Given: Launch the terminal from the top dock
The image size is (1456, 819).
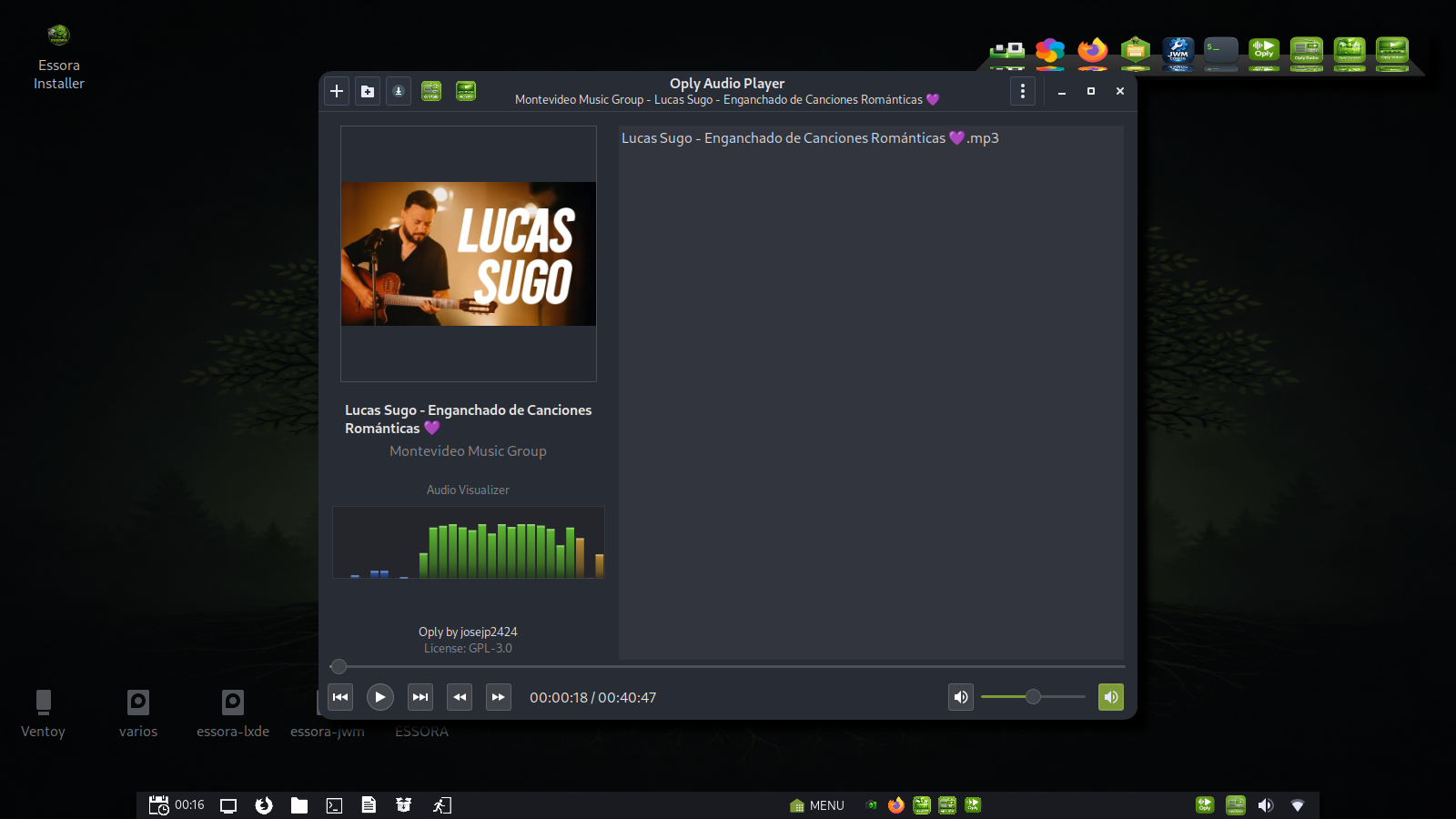Looking at the screenshot, I should (1221, 51).
